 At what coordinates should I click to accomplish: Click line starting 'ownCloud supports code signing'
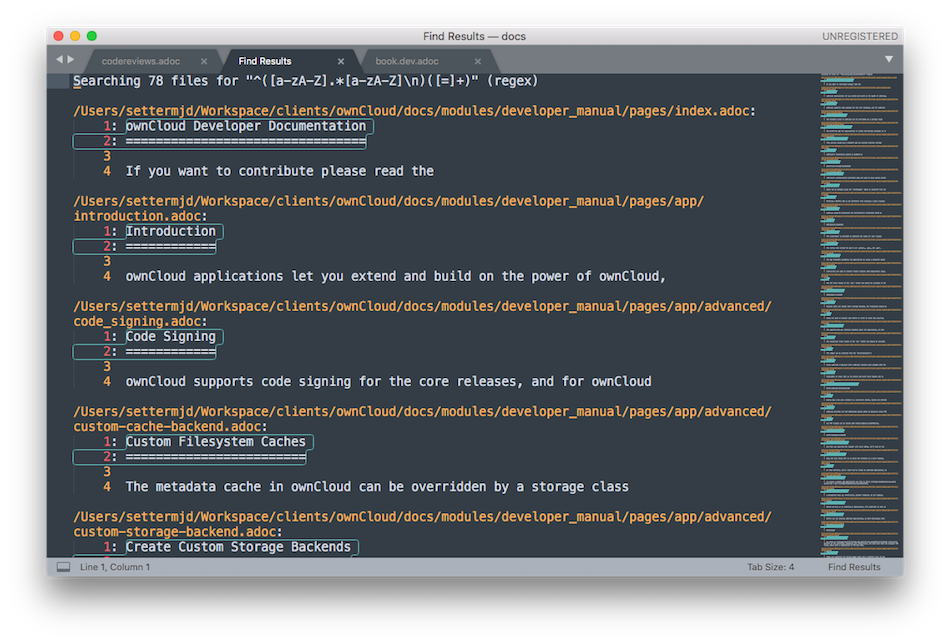coord(388,381)
